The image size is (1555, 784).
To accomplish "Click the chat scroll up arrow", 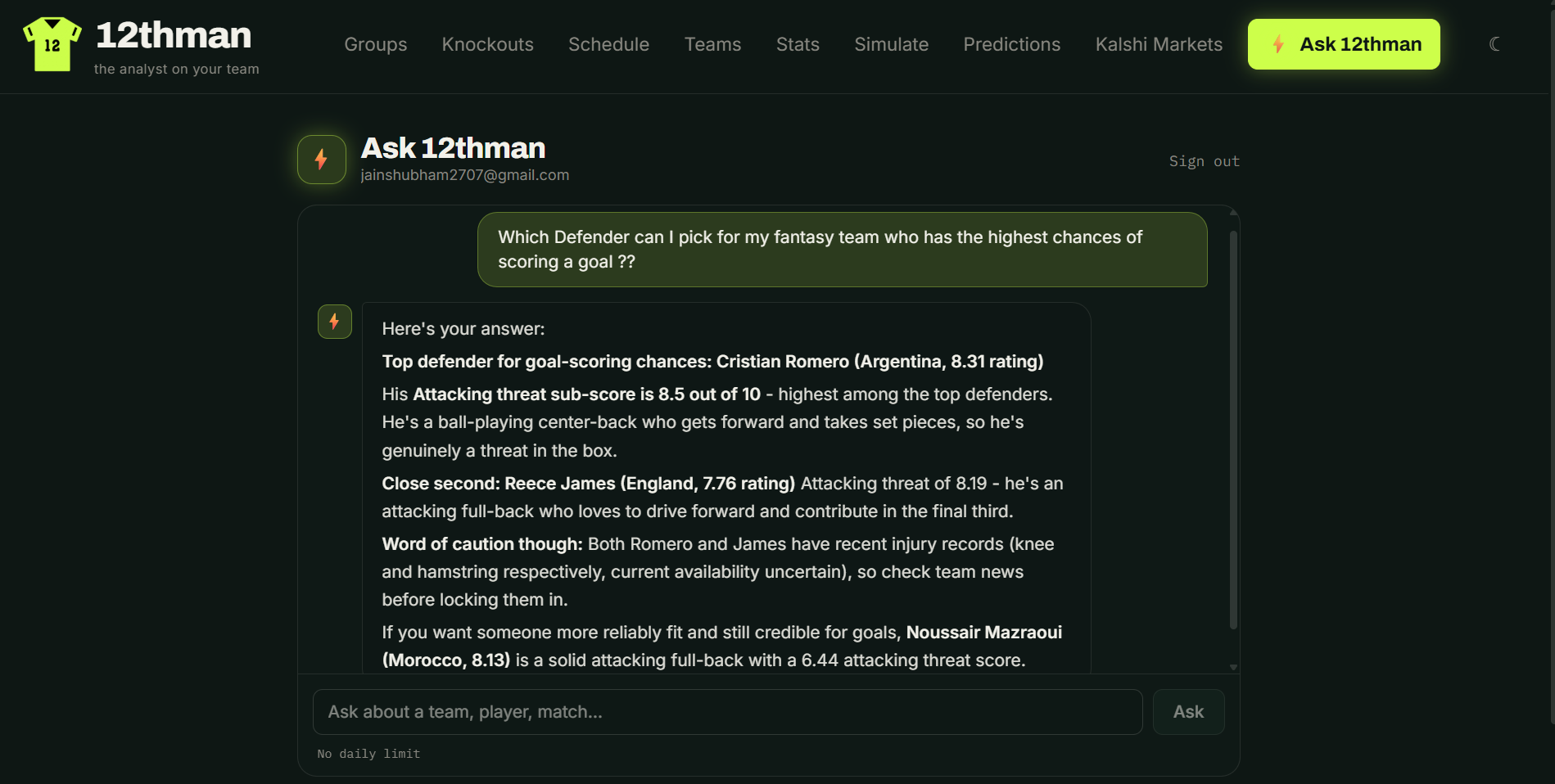I will coord(1233,213).
